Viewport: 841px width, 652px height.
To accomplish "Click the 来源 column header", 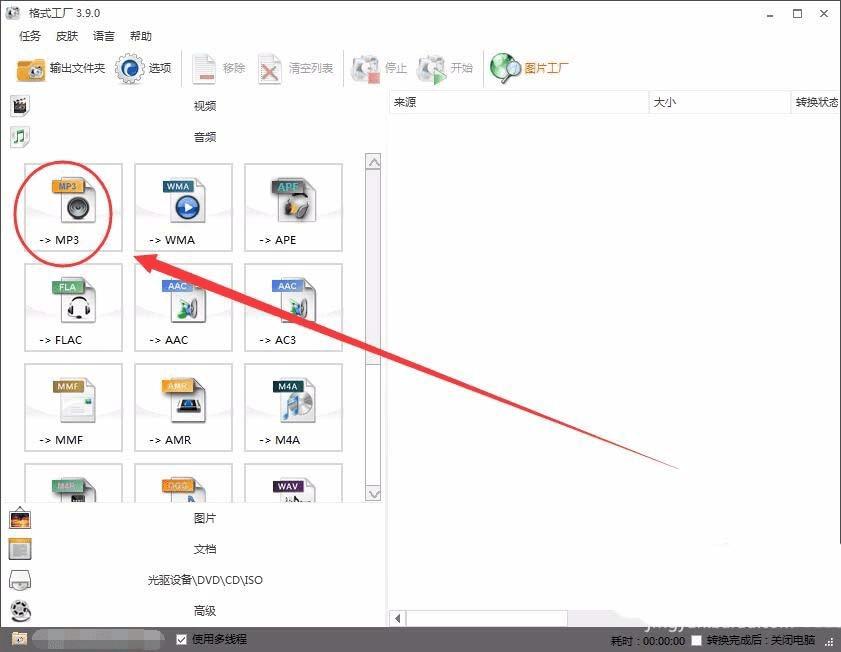I will click(x=519, y=102).
